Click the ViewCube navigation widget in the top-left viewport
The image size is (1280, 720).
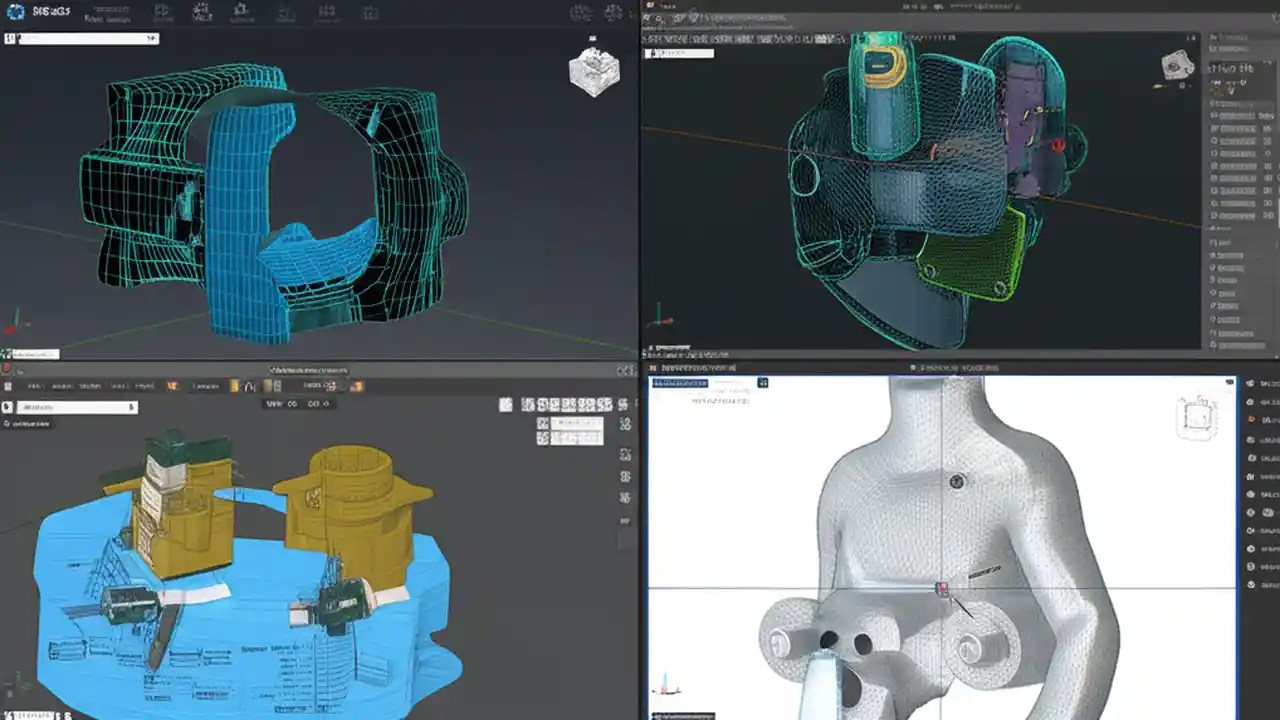click(593, 72)
